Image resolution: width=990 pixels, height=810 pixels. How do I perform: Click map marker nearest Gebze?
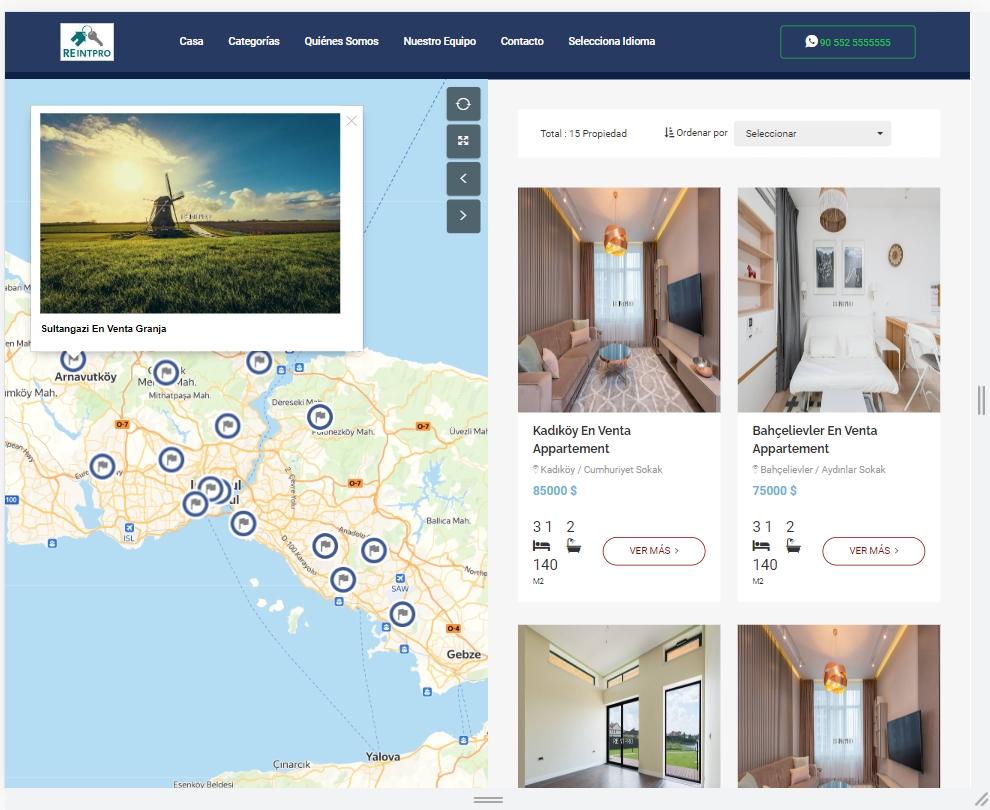point(402,614)
